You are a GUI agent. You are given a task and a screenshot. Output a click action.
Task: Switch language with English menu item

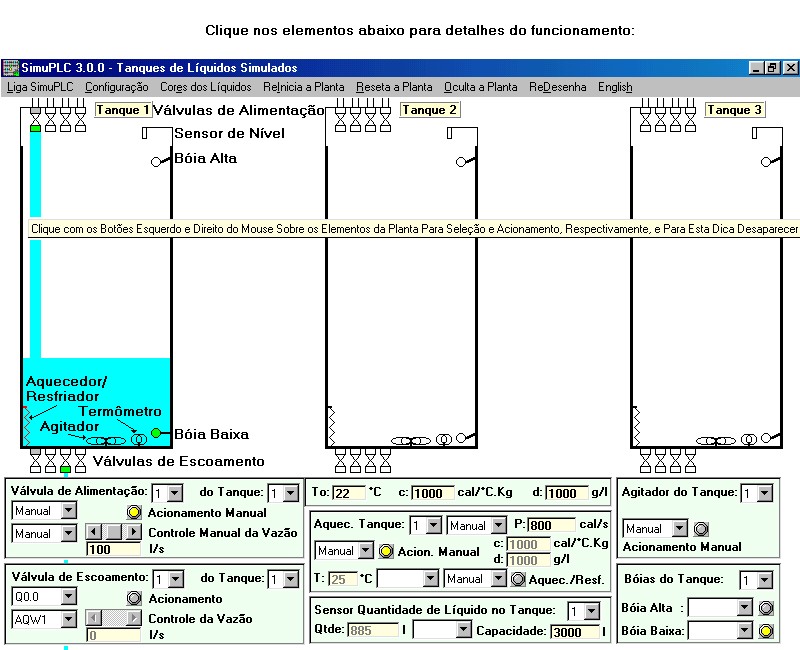coord(615,87)
